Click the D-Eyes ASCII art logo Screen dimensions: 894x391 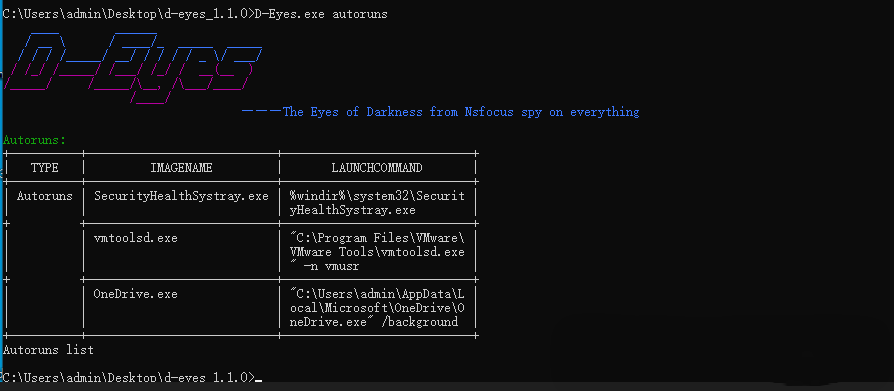(132, 68)
